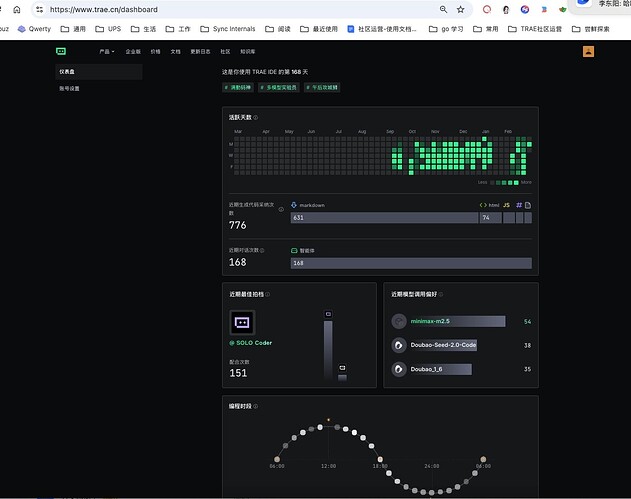Bookmark this page with the star icon

461,9
